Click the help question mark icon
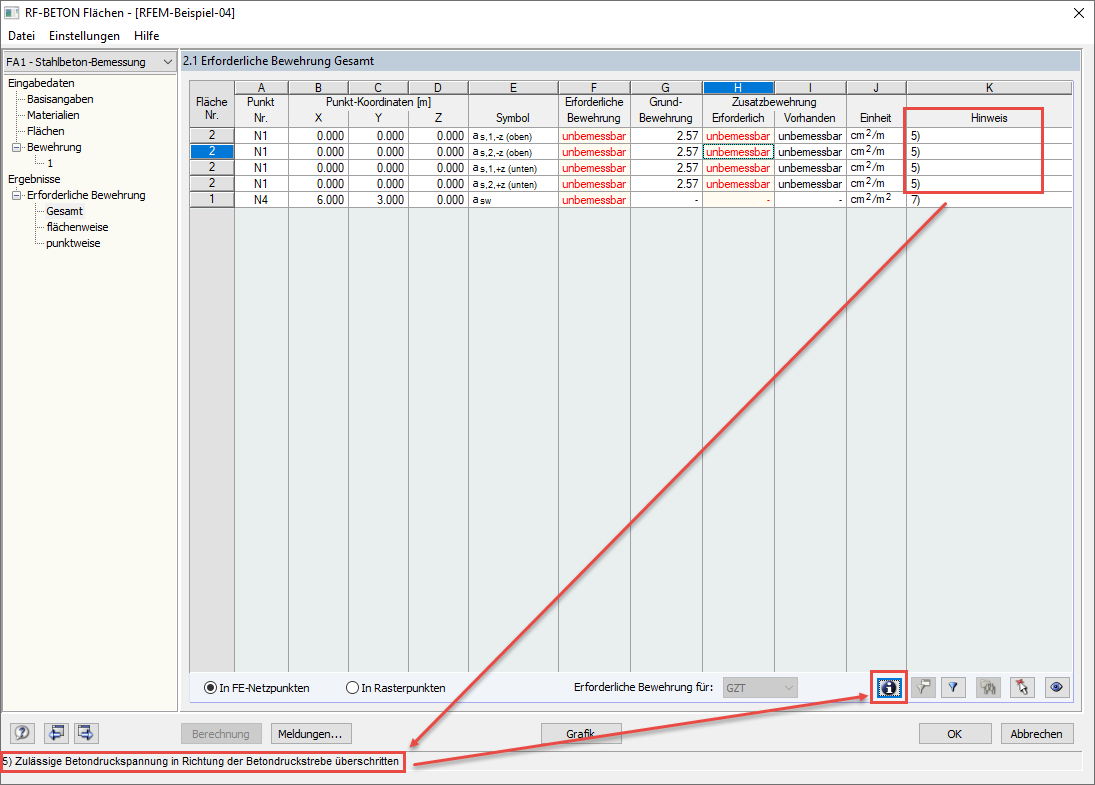The width and height of the screenshot is (1095, 785). tap(22, 733)
